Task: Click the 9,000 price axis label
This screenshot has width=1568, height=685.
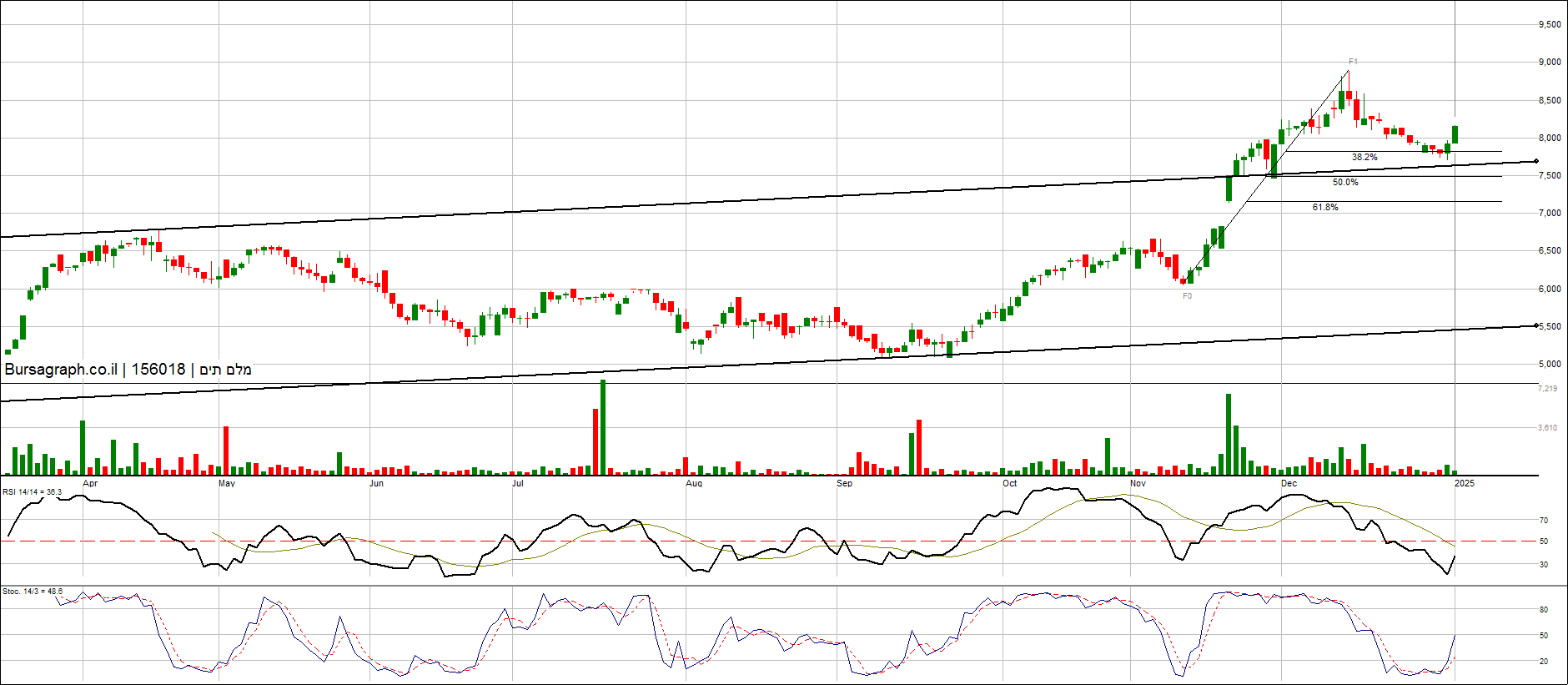Action: coord(1549,62)
